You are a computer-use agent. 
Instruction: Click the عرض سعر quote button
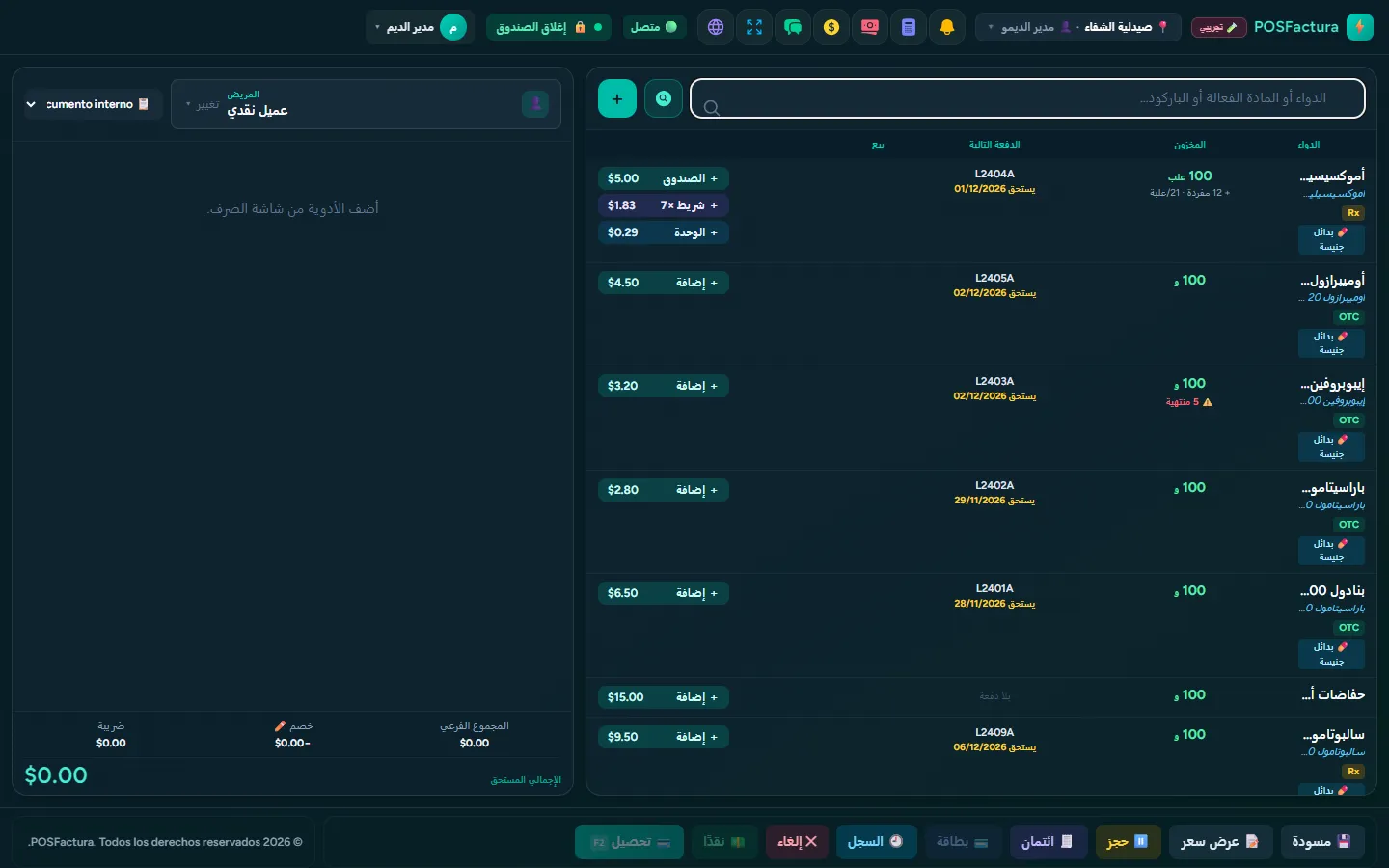coord(1219,842)
